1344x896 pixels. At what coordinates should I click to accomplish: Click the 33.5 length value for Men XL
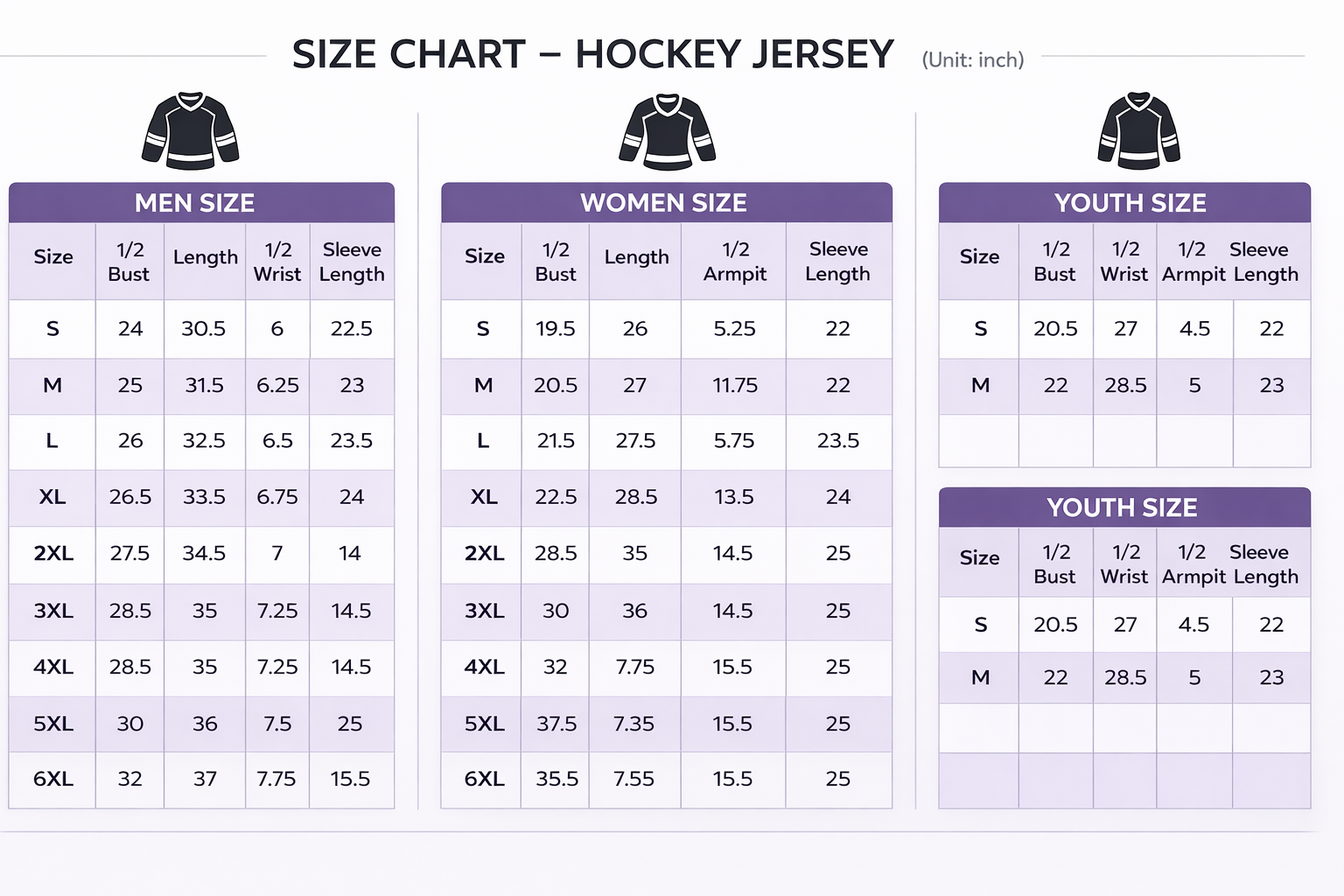click(204, 497)
